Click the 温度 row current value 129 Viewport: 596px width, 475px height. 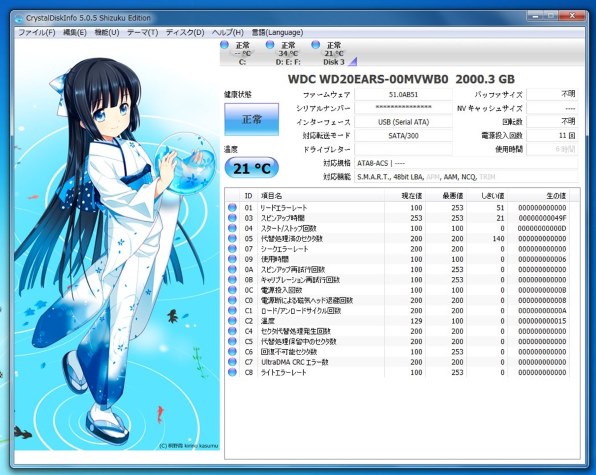pyautogui.click(x=416, y=321)
